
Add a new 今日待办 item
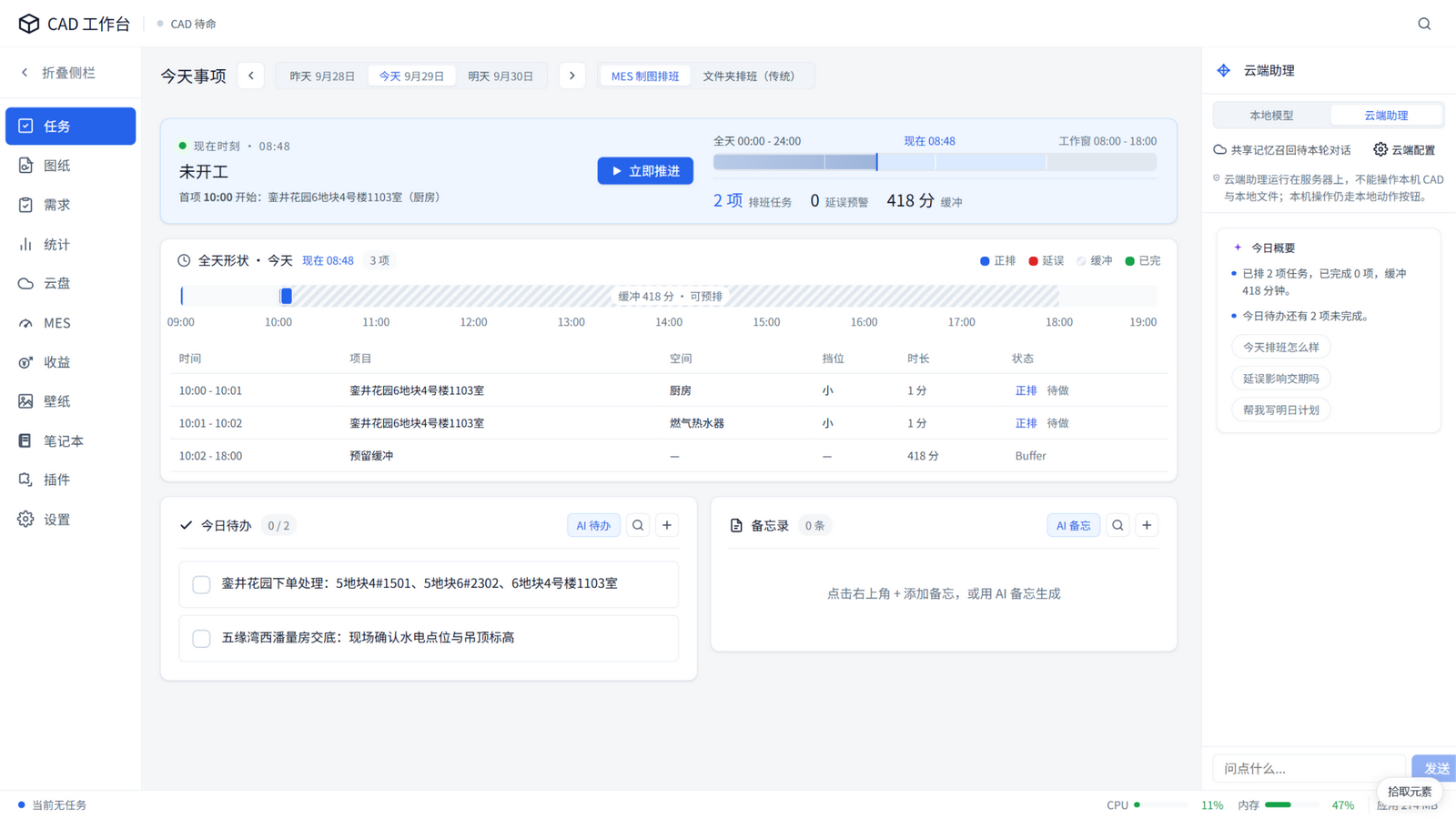[x=667, y=525]
